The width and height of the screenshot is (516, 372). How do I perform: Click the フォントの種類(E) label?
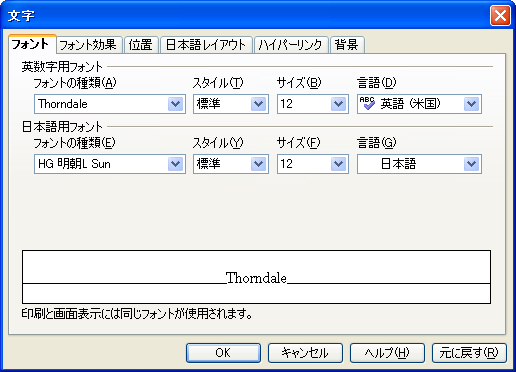[x=74, y=143]
